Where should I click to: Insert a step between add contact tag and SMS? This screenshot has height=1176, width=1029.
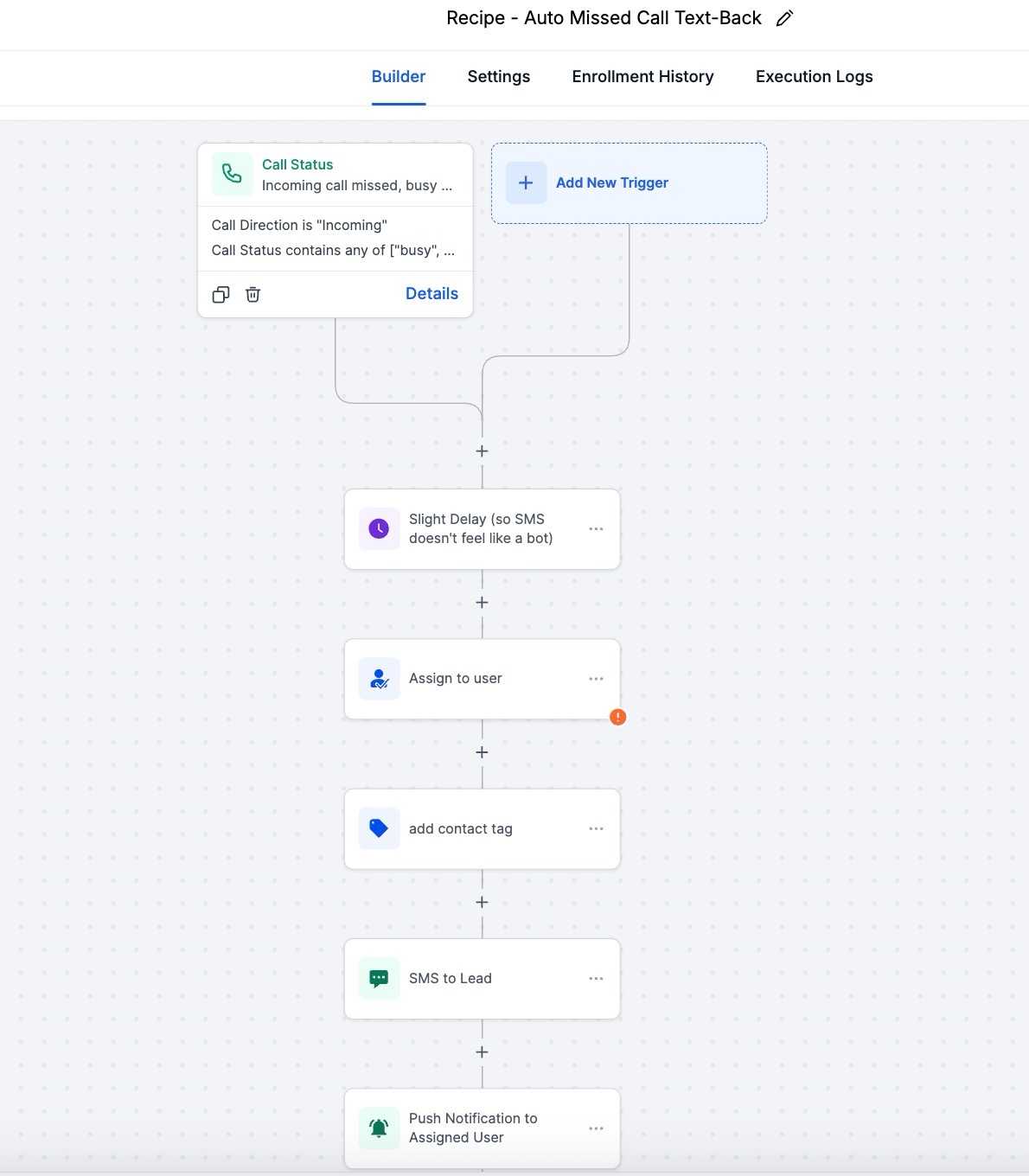pyautogui.click(x=482, y=902)
